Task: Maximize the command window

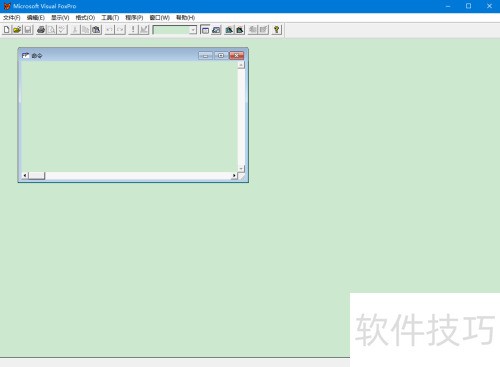Action: 221,55
